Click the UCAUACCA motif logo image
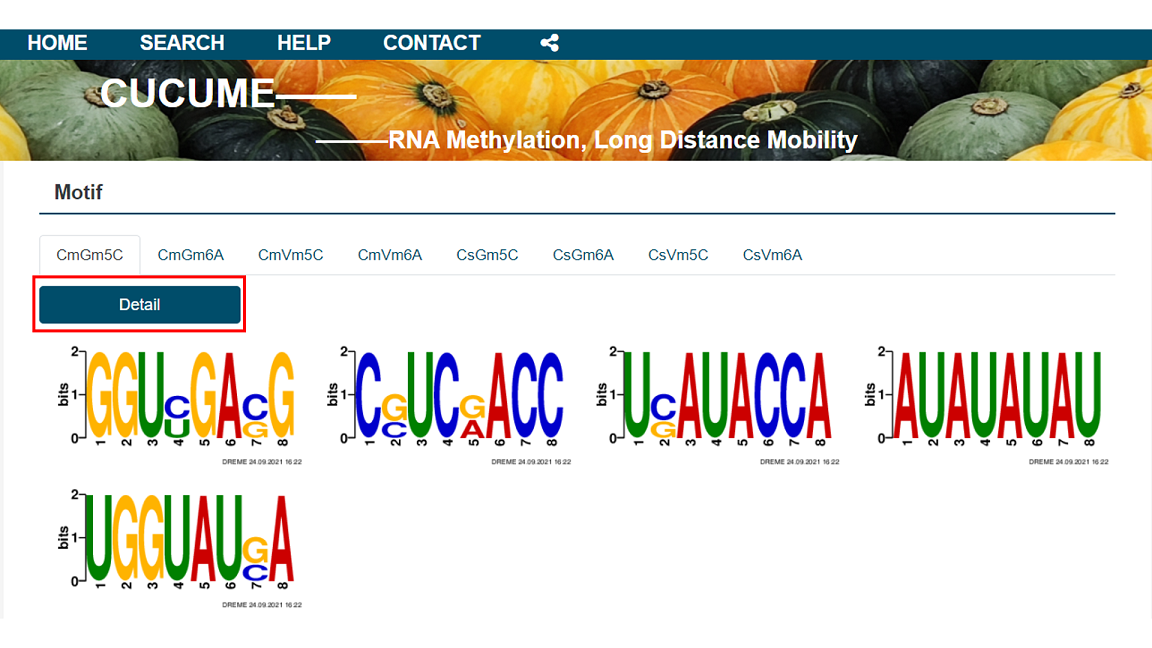 717,405
